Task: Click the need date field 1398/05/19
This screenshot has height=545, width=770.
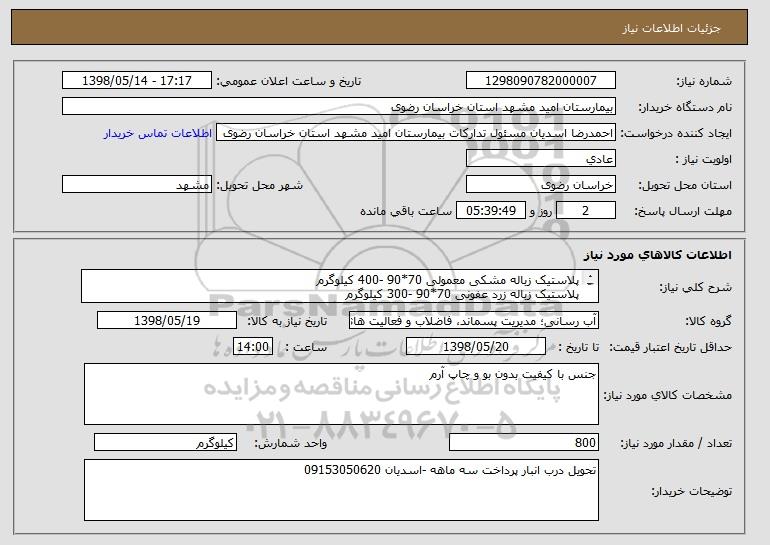Action: [x=167, y=321]
